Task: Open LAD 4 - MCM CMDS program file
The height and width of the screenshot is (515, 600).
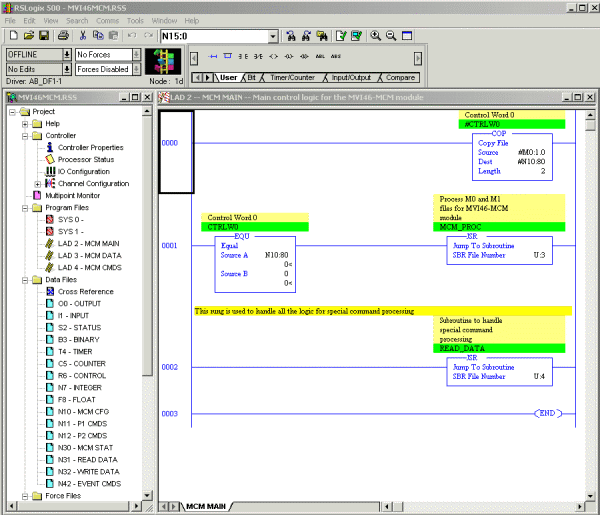Action: pos(89,267)
